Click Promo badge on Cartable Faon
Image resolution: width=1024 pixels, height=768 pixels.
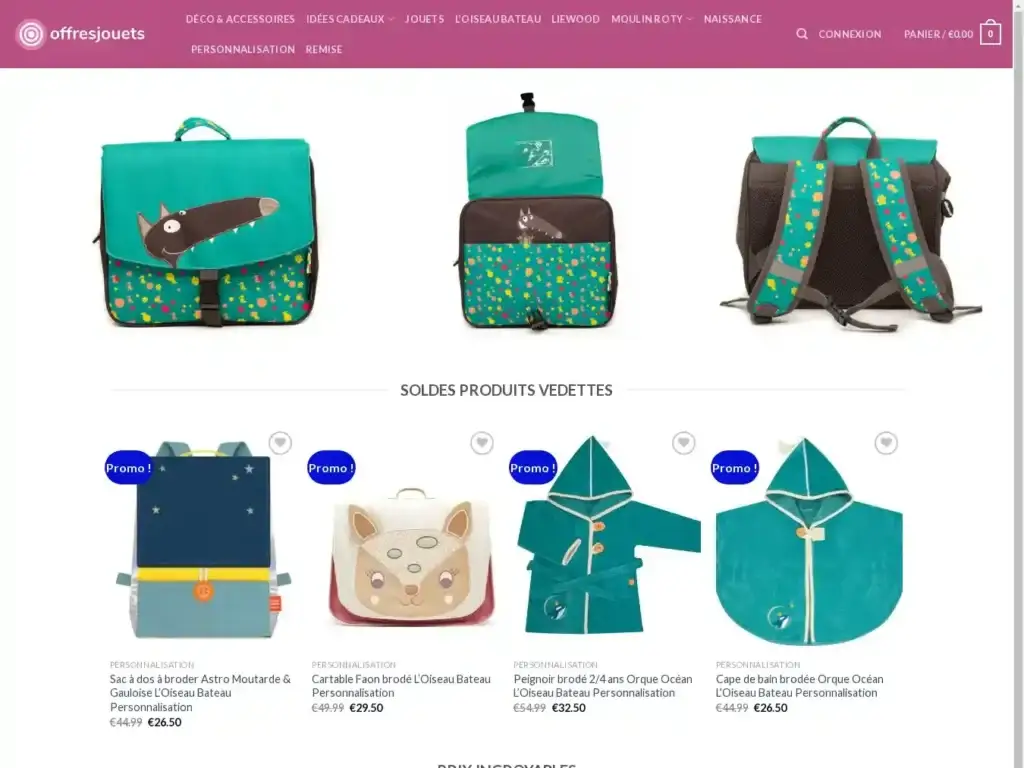(x=331, y=468)
